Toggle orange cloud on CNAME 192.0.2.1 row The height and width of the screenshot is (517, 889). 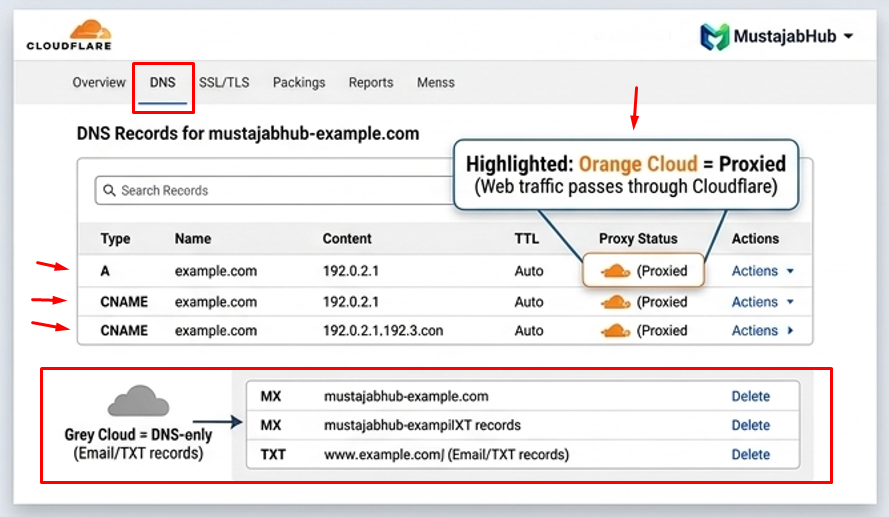coord(615,302)
